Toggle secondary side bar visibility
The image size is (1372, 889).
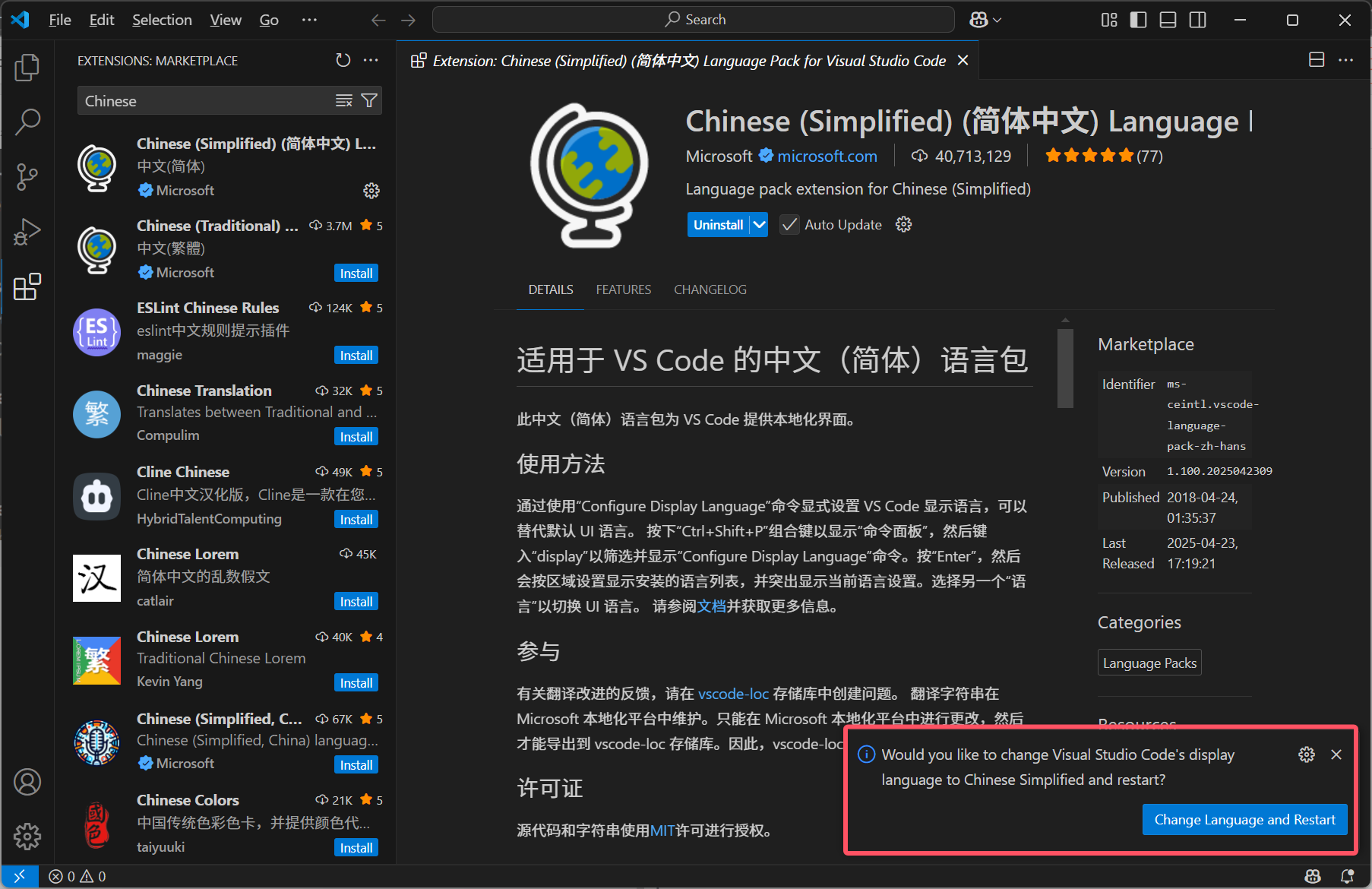tap(1197, 20)
